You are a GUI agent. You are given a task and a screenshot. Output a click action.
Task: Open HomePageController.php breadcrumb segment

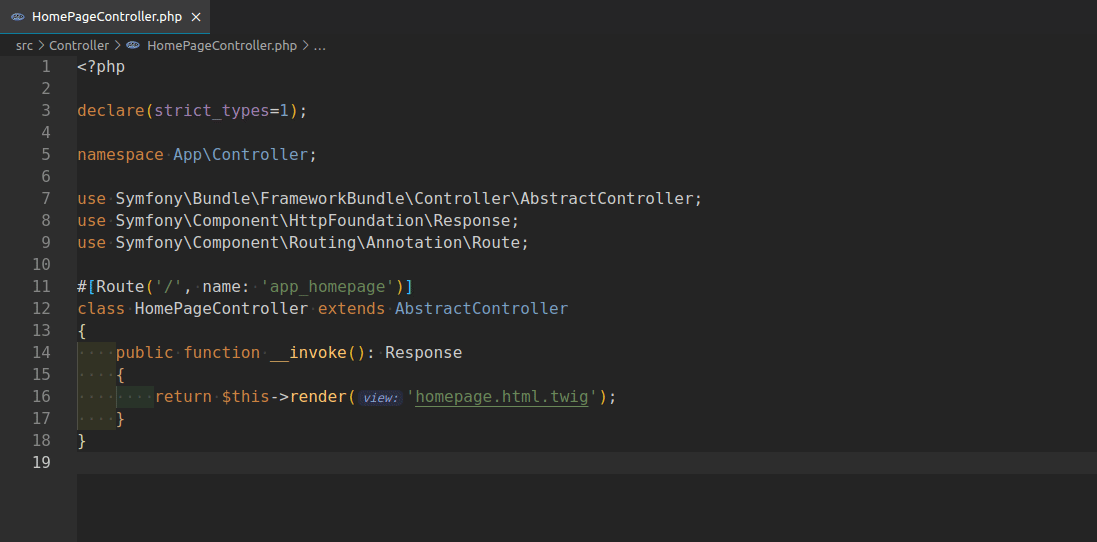point(222,45)
